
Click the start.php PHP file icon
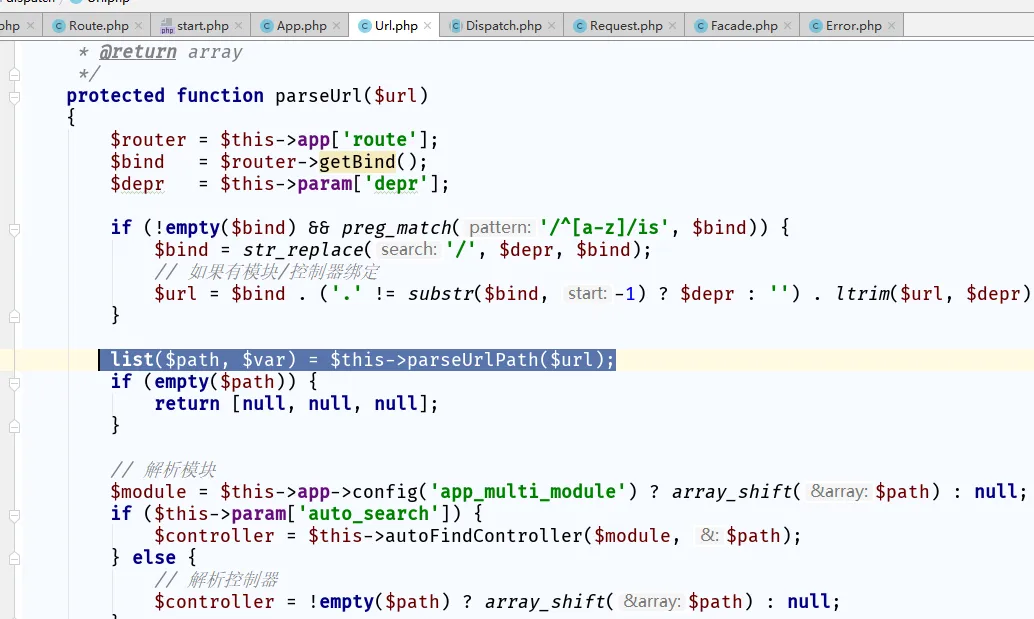167,25
